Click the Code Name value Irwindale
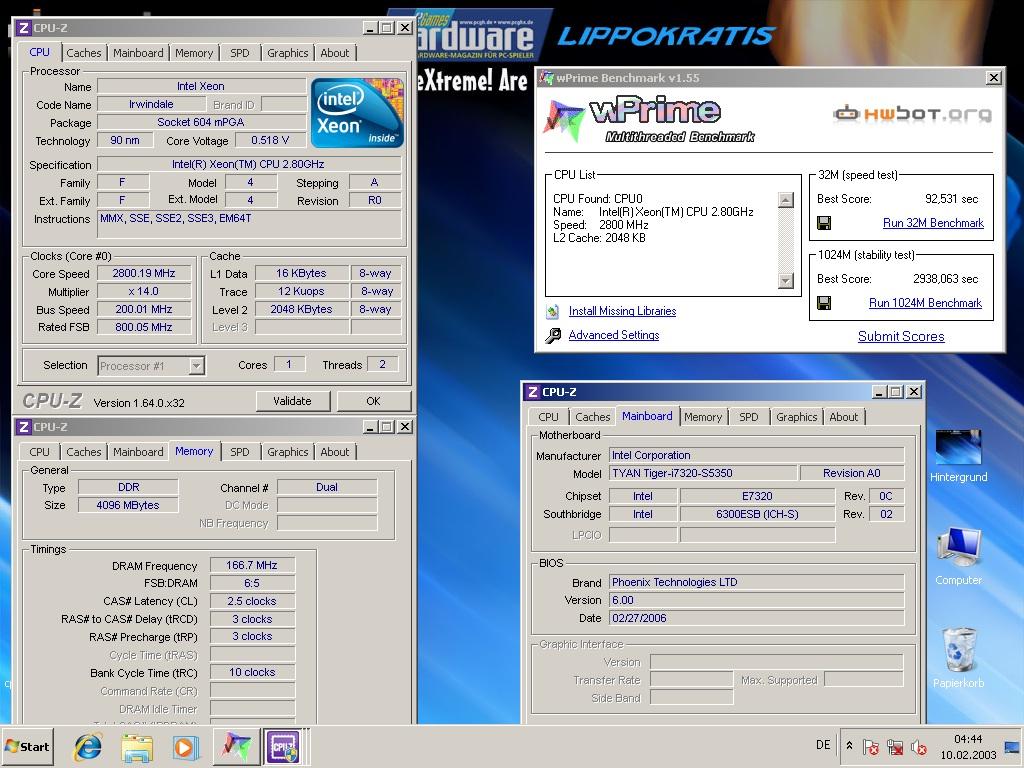 point(151,104)
